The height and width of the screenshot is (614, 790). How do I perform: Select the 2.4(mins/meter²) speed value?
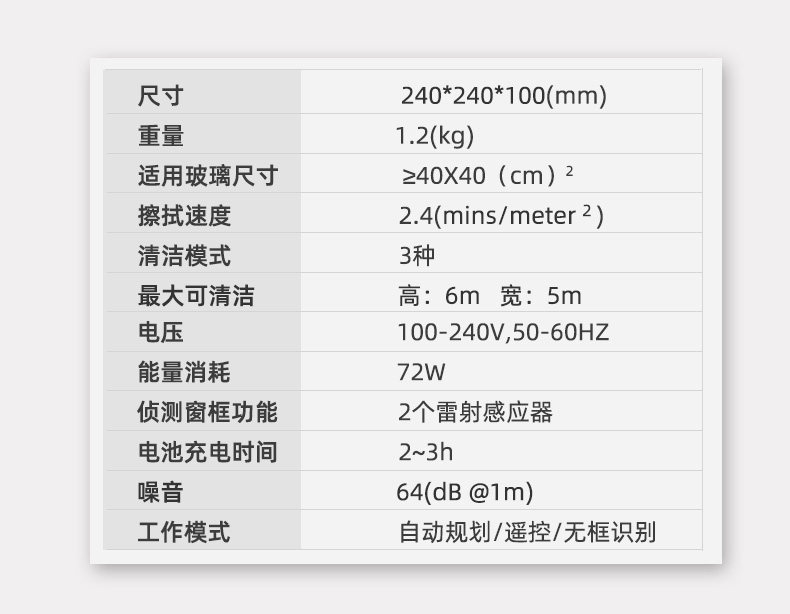click(x=501, y=216)
